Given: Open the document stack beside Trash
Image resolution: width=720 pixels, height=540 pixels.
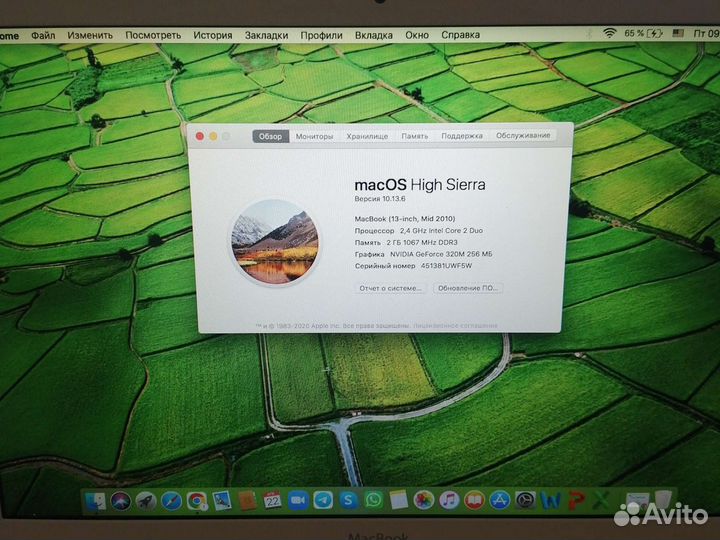Looking at the screenshot, I should (638, 501).
